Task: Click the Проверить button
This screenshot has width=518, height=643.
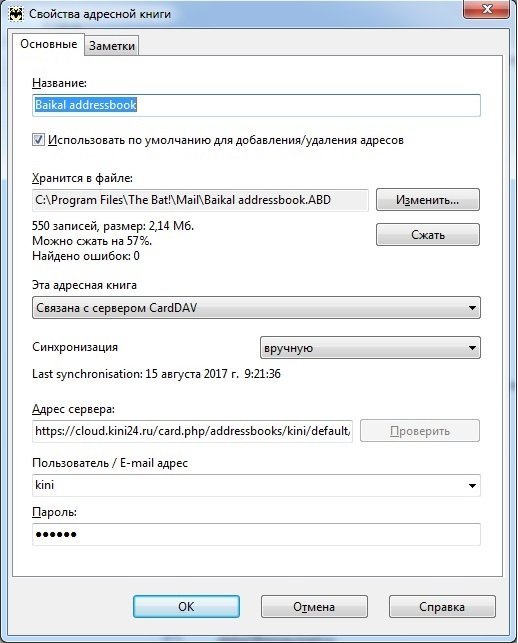Action: coord(420,431)
